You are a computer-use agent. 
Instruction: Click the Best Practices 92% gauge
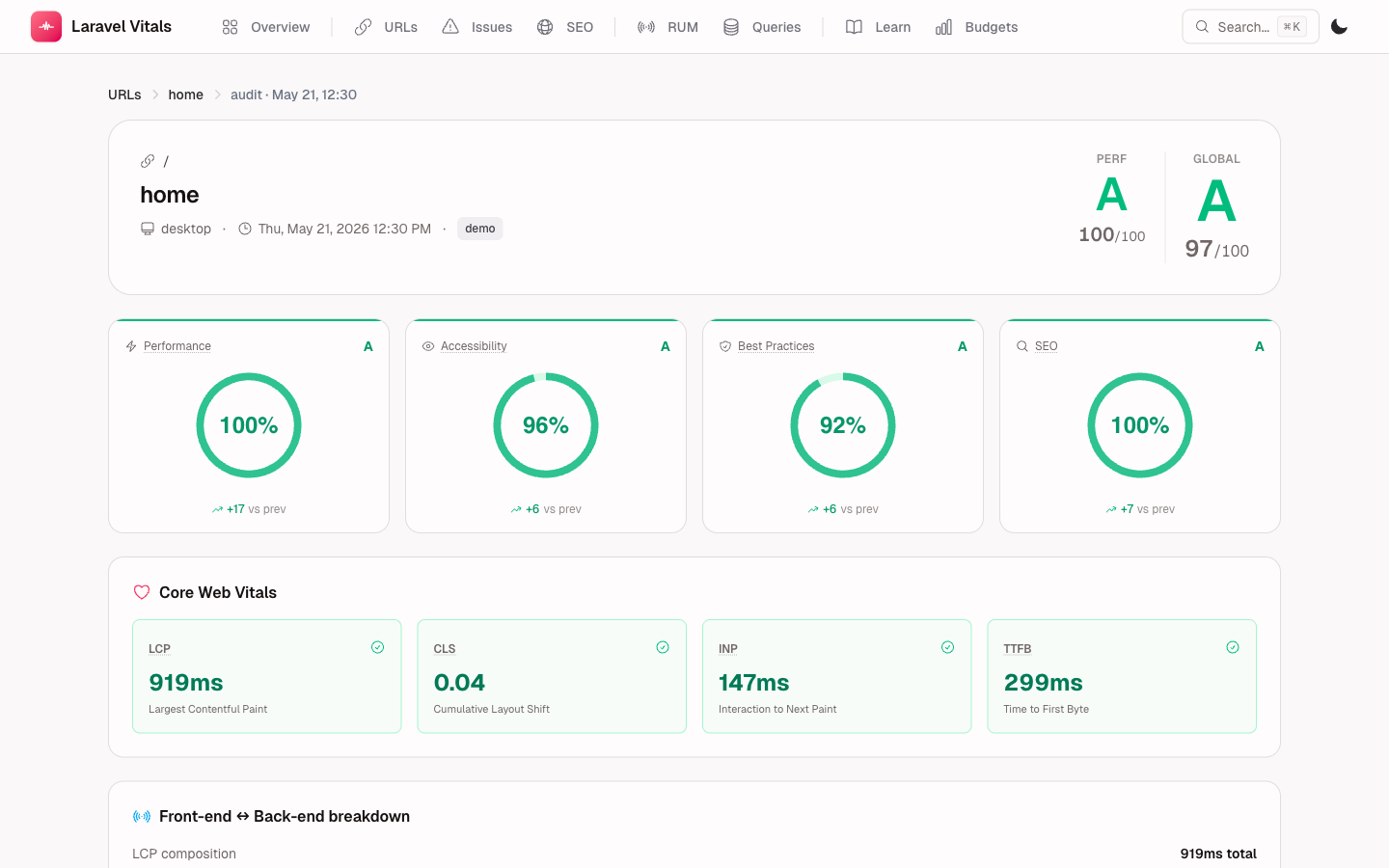coord(843,425)
